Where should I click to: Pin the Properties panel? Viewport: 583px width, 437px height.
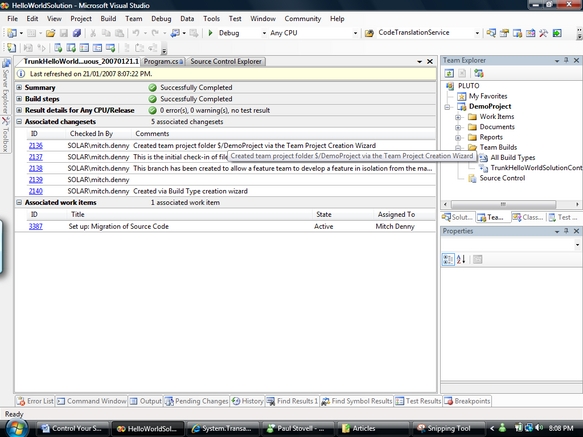566,231
